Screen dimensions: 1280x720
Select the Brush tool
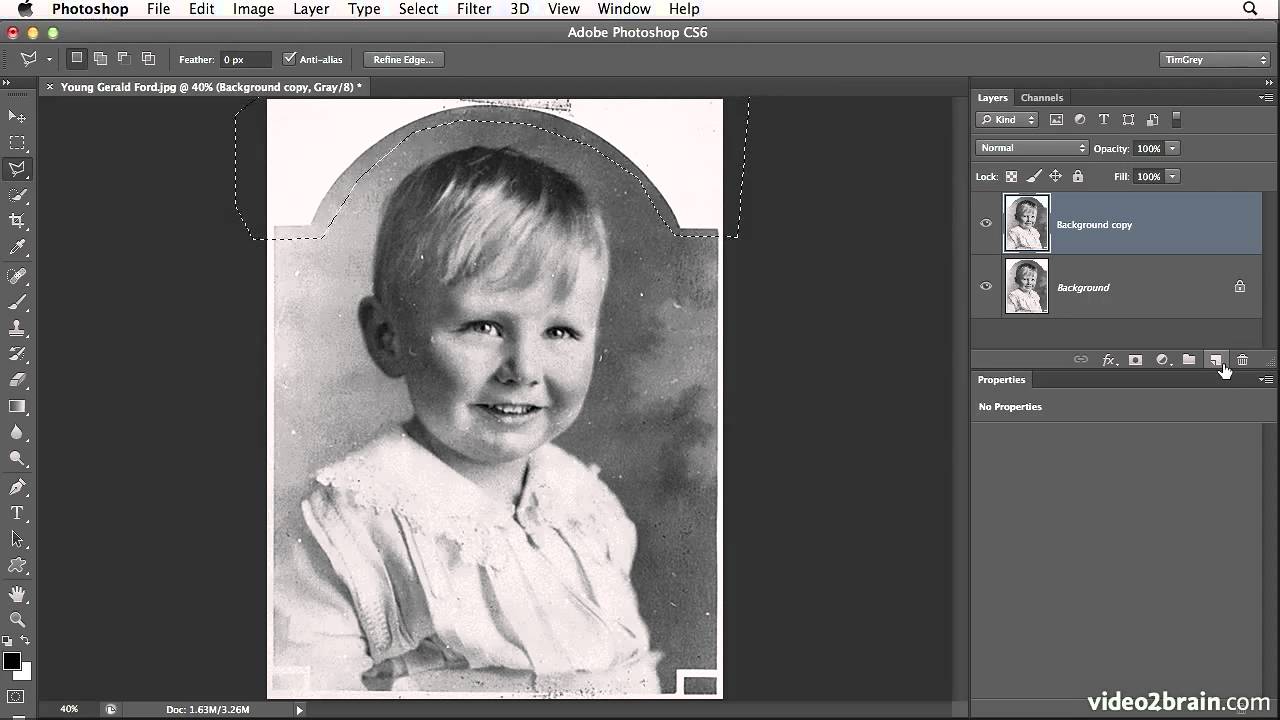(x=17, y=302)
